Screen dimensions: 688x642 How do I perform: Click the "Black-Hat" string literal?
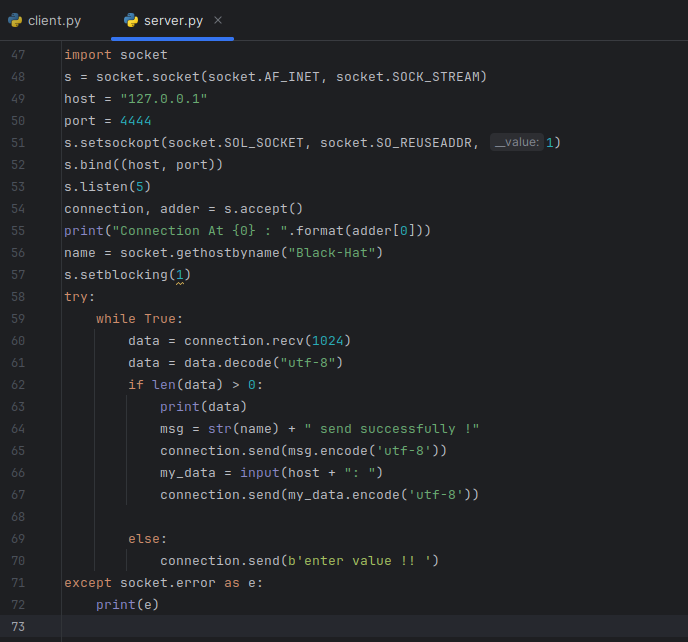pyautogui.click(x=332, y=252)
